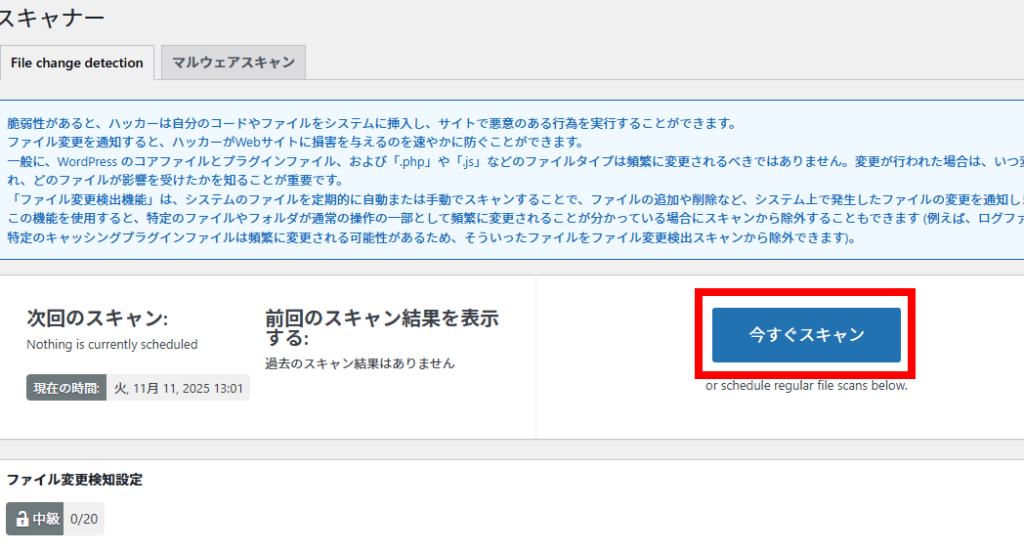Click the 0/20 score badge

[83, 519]
